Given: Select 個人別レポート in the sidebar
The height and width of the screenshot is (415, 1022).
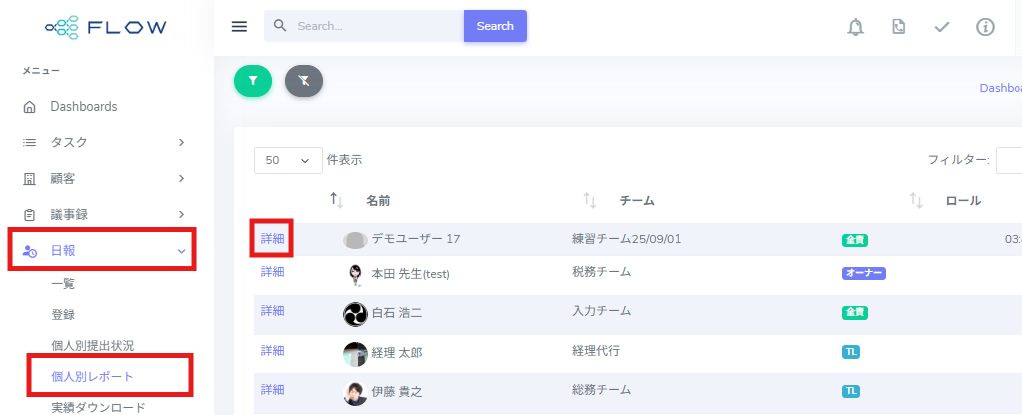Looking at the screenshot, I should tap(92, 376).
